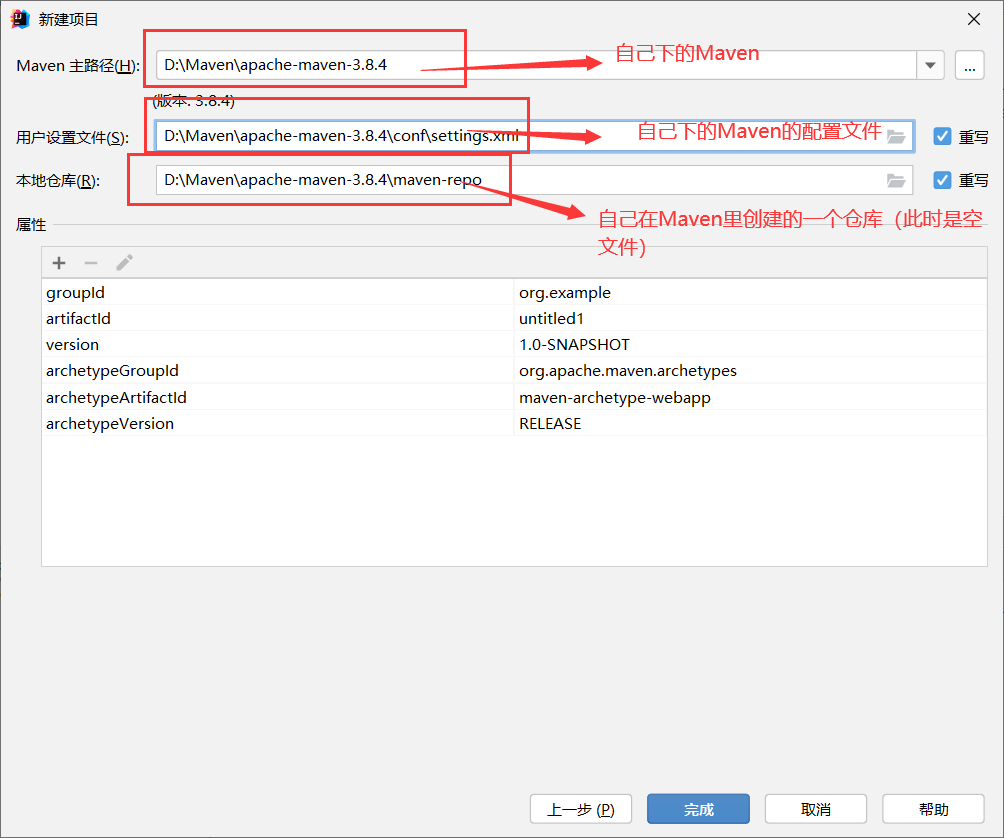Click the edit property pencil icon
The image size is (1004, 838).
click(124, 263)
